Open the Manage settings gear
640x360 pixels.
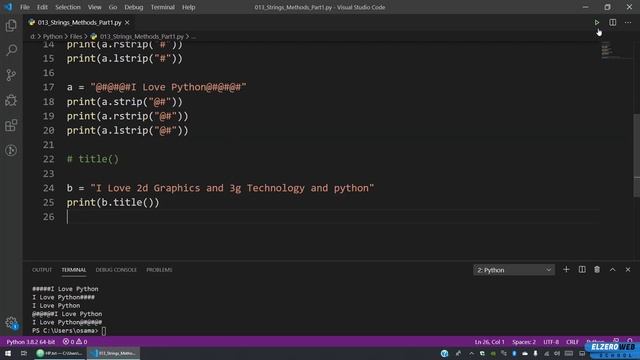click(11, 323)
